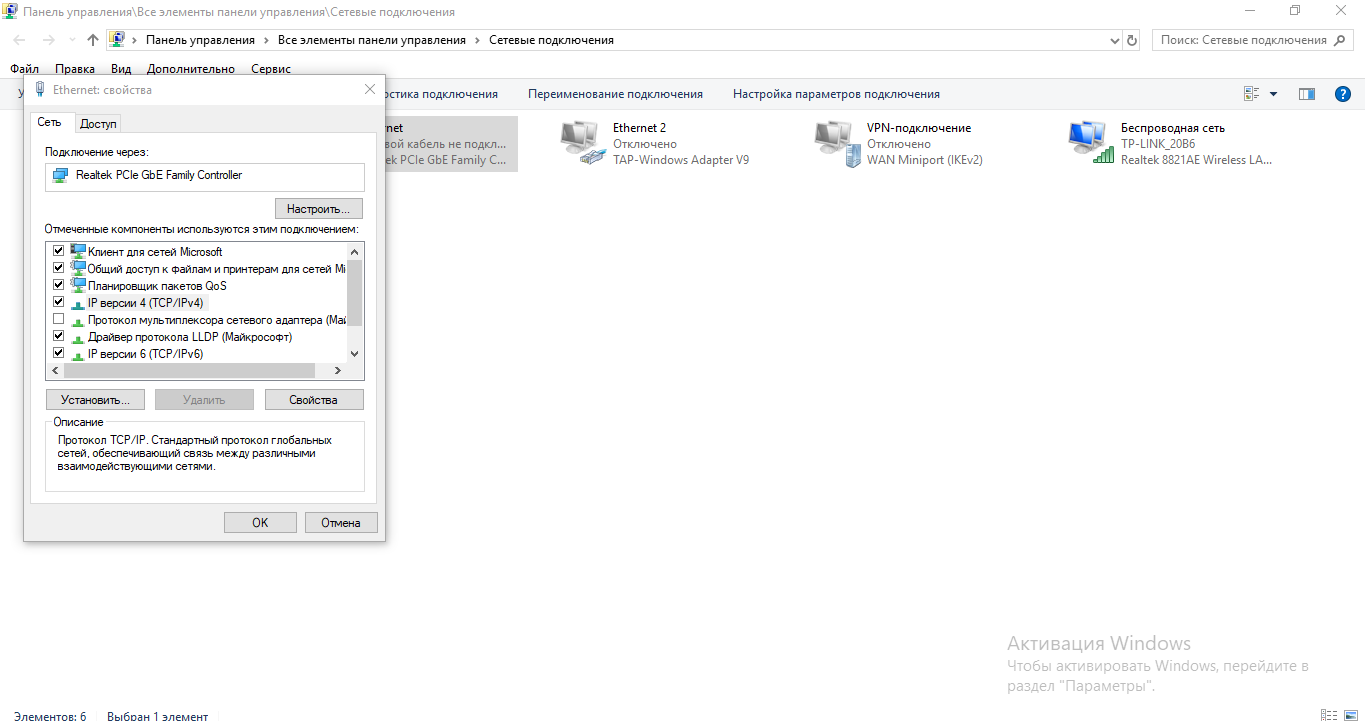Select the Сеть tab in dialog
1365x721 pixels.
coord(50,122)
